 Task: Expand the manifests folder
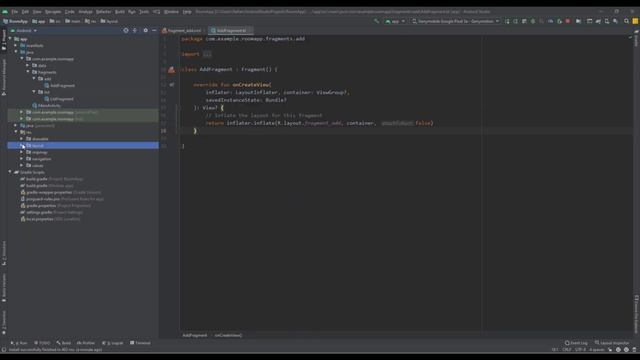click(16, 45)
